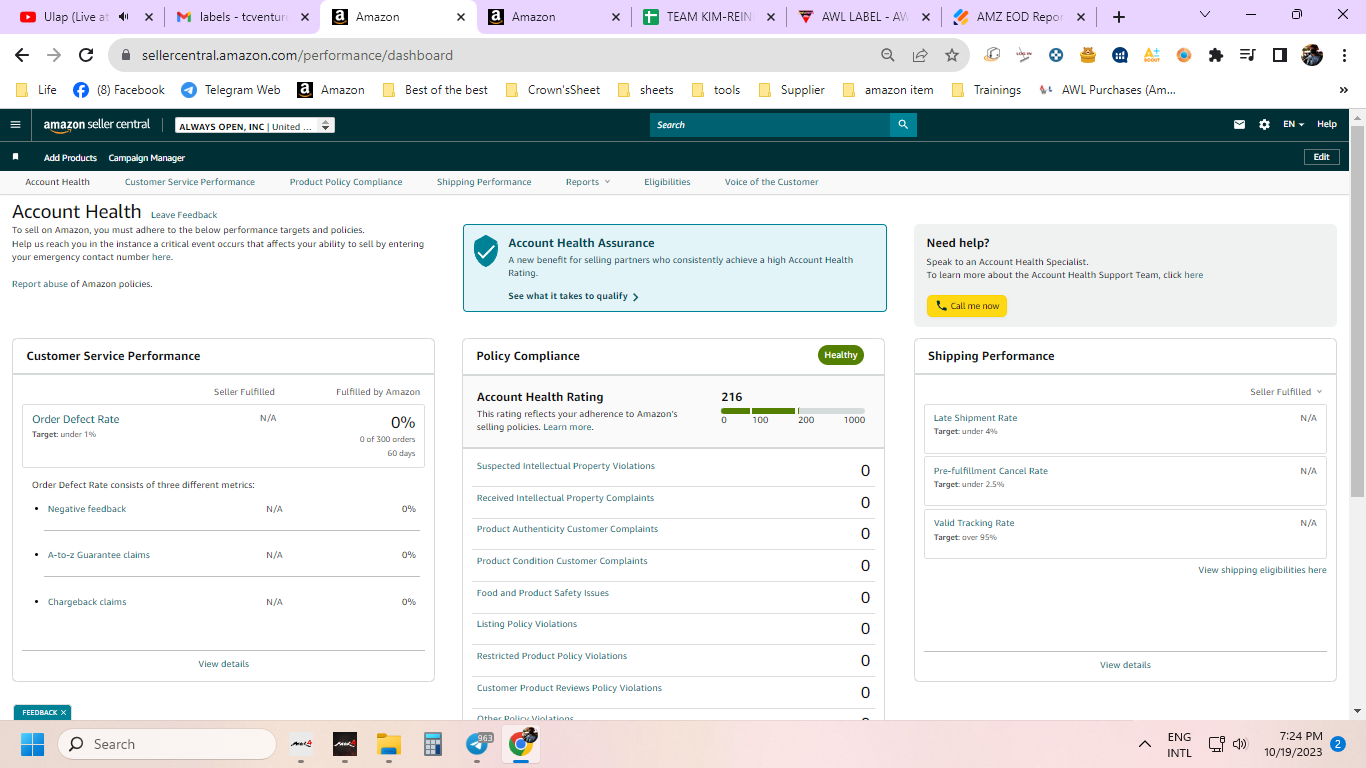This screenshot has width=1366, height=768.
Task: Click the volume speaker tray icon
Action: click(1240, 744)
